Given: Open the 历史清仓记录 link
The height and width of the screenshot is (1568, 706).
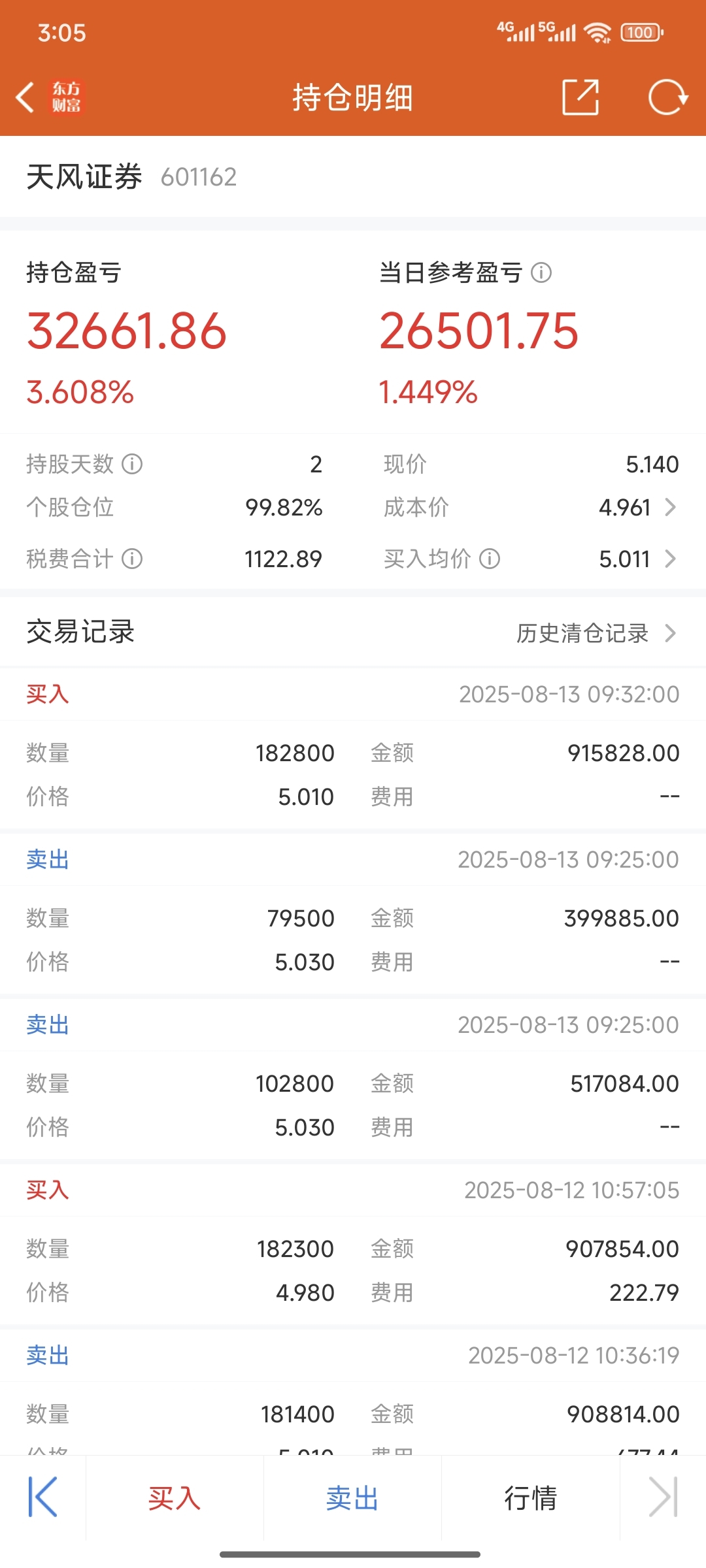Looking at the screenshot, I should click(582, 632).
